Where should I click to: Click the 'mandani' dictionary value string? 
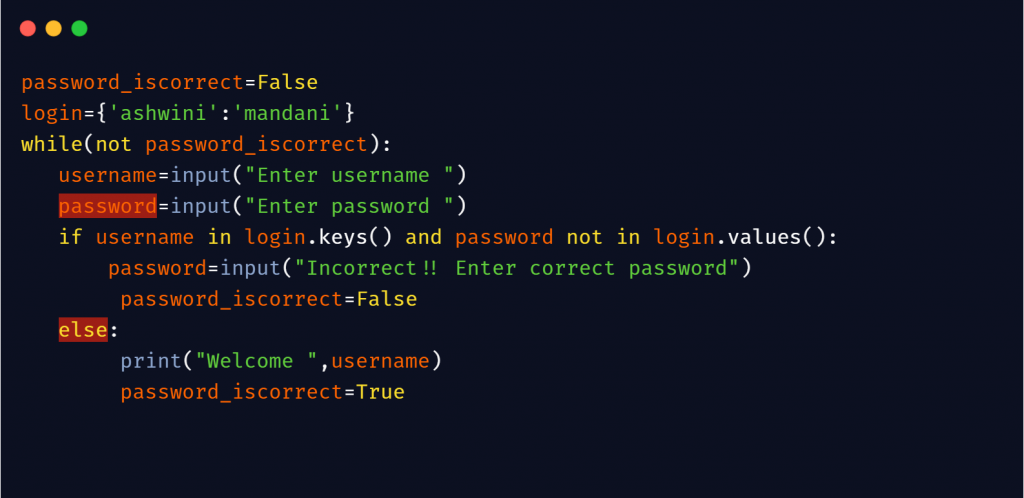point(288,113)
